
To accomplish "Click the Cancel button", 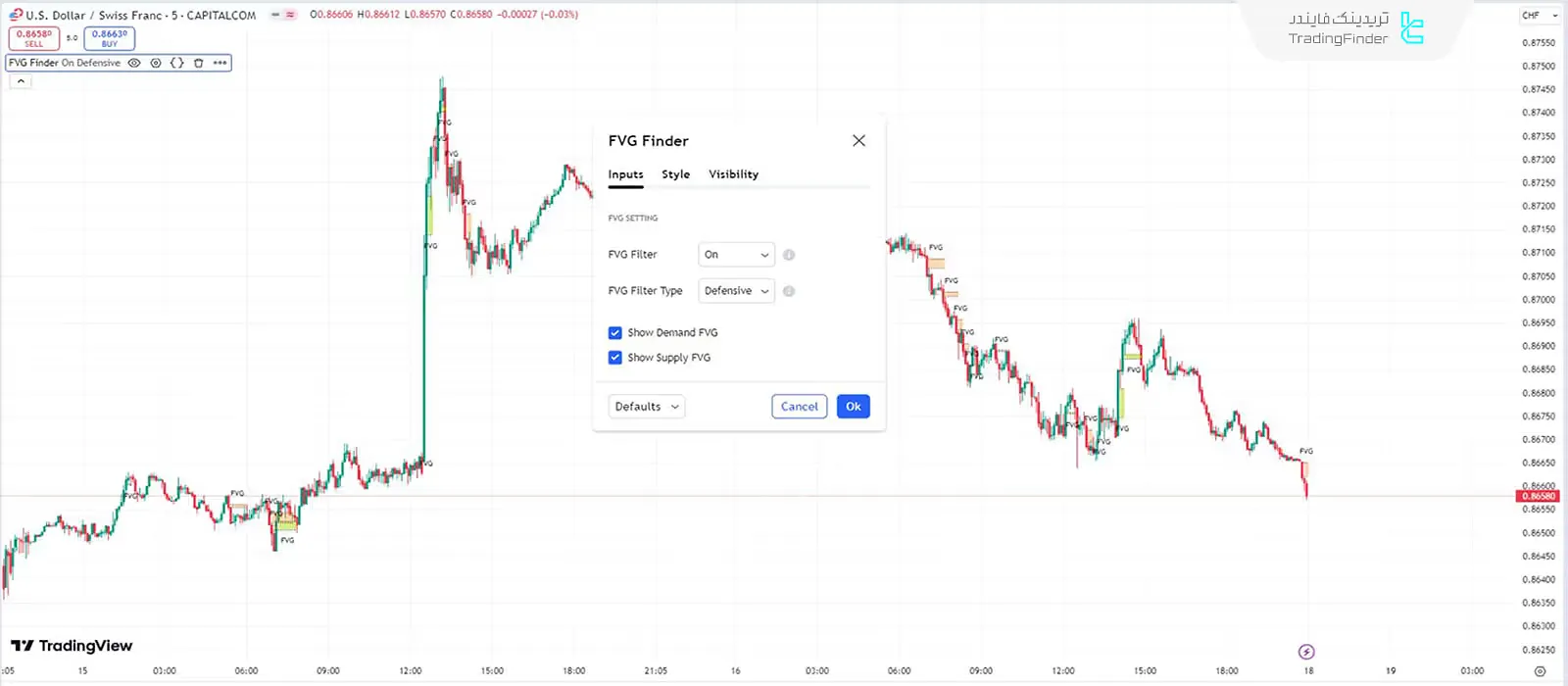I will coord(799,407).
